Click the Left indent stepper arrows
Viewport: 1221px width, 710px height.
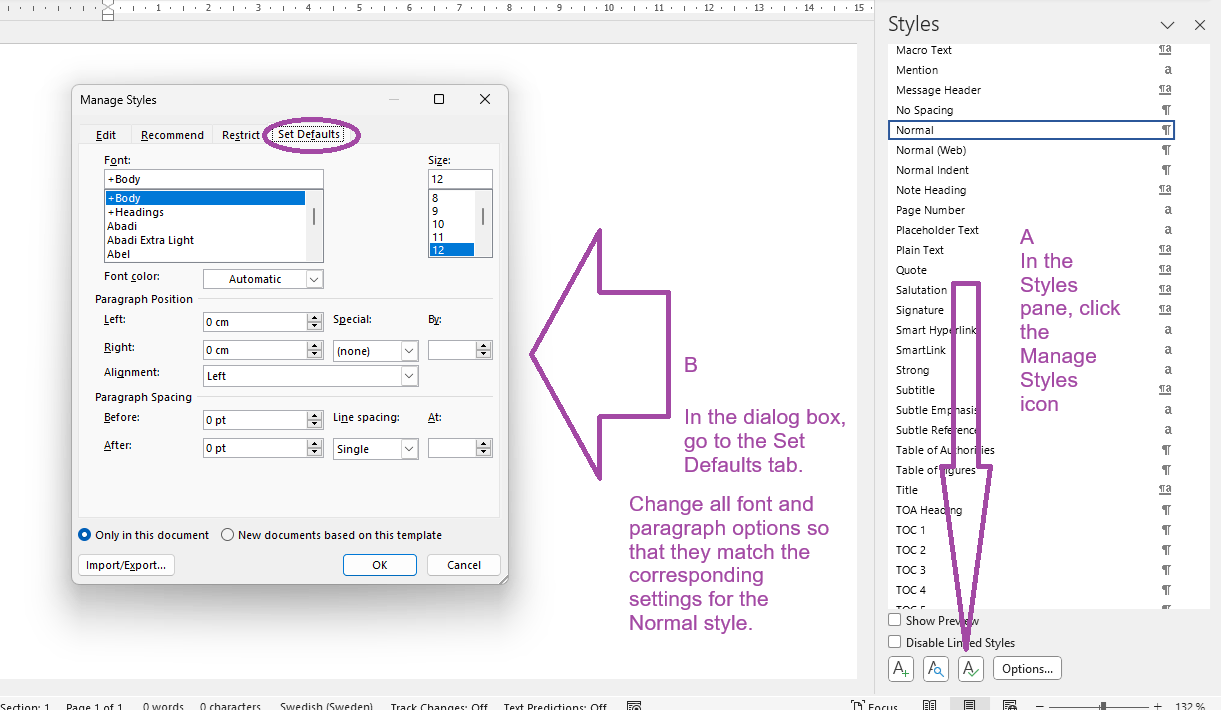pos(314,322)
